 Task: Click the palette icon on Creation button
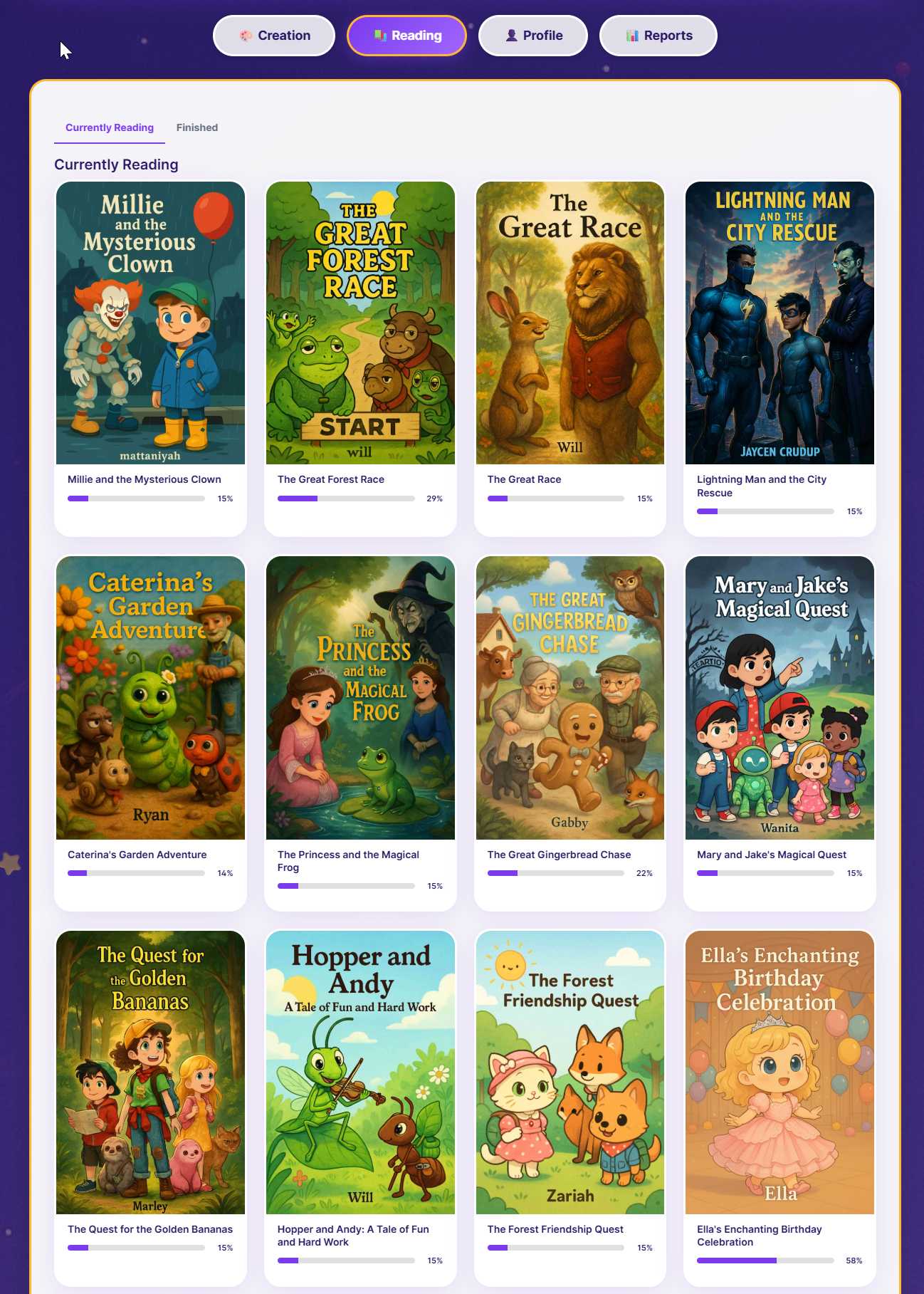point(246,36)
